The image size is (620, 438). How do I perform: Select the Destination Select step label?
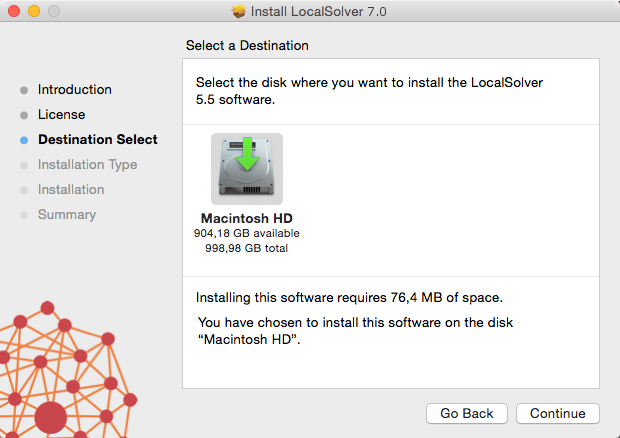click(98, 140)
